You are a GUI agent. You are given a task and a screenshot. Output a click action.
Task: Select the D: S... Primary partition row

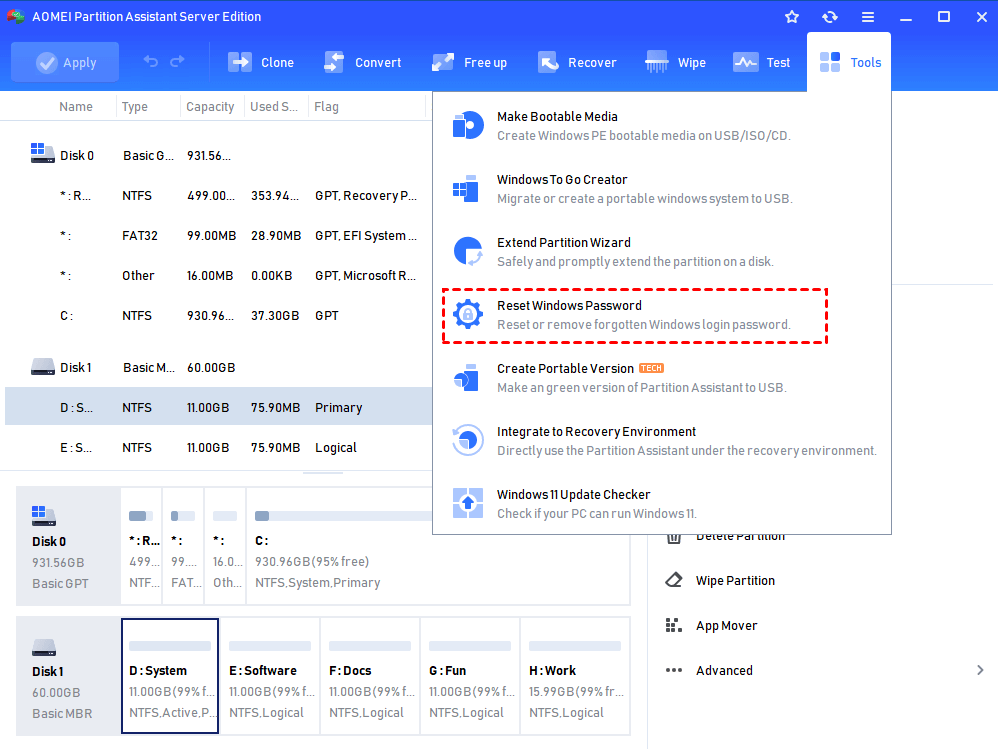click(x=218, y=407)
